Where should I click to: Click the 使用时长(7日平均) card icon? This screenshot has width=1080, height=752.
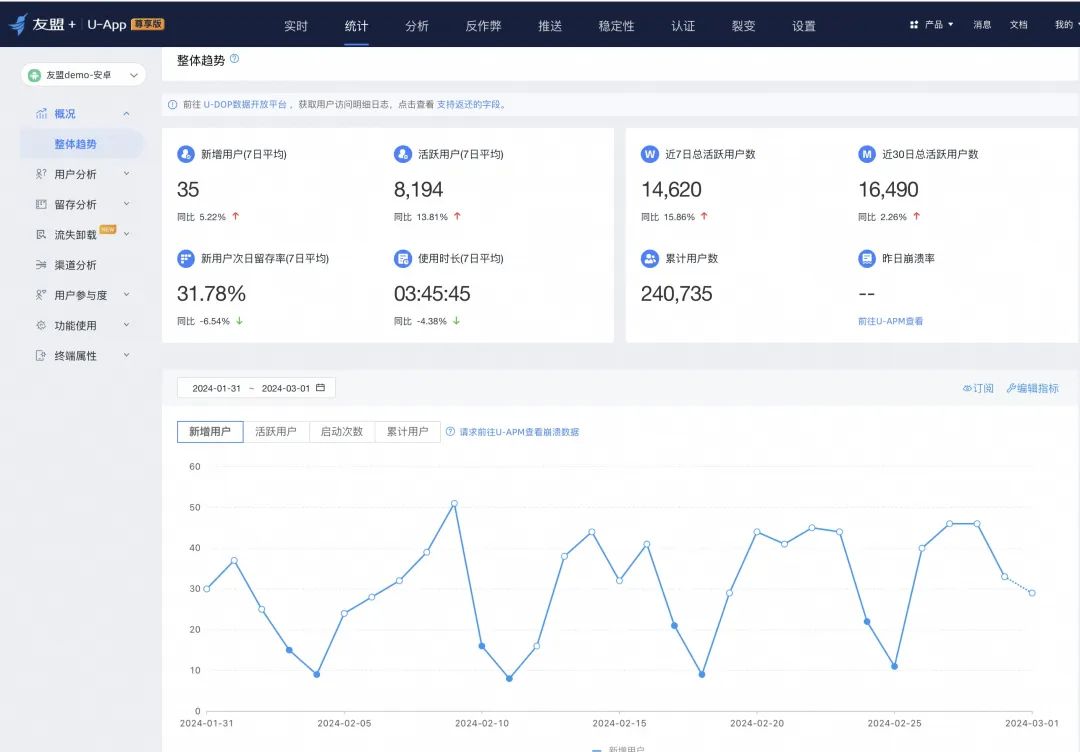coord(403,258)
